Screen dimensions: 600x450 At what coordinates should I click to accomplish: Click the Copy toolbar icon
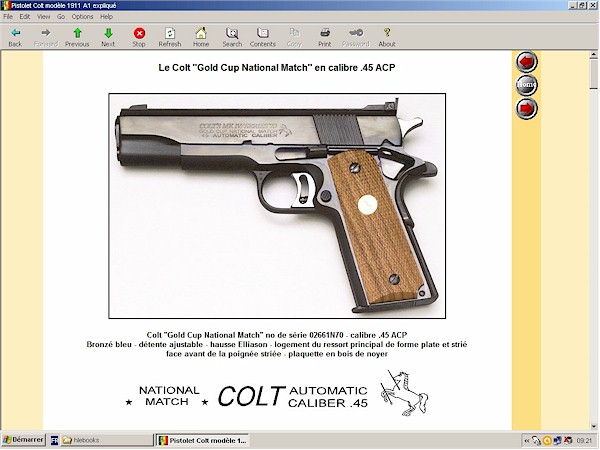tap(294, 38)
